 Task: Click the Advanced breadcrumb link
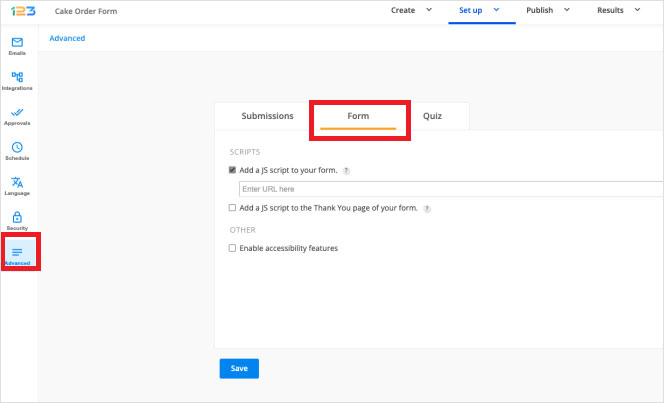[x=67, y=38]
